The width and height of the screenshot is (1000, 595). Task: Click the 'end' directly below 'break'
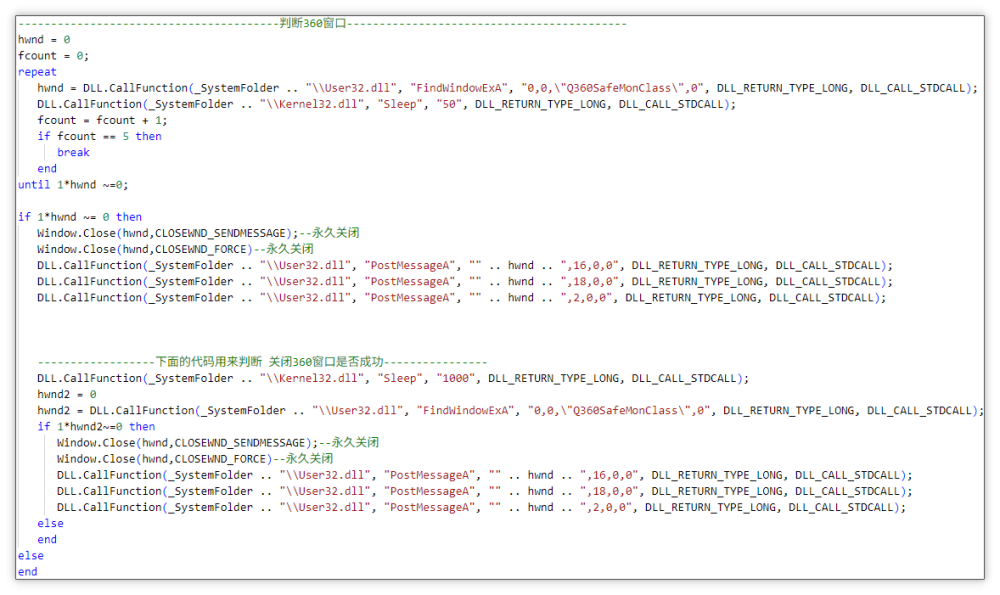(47, 168)
